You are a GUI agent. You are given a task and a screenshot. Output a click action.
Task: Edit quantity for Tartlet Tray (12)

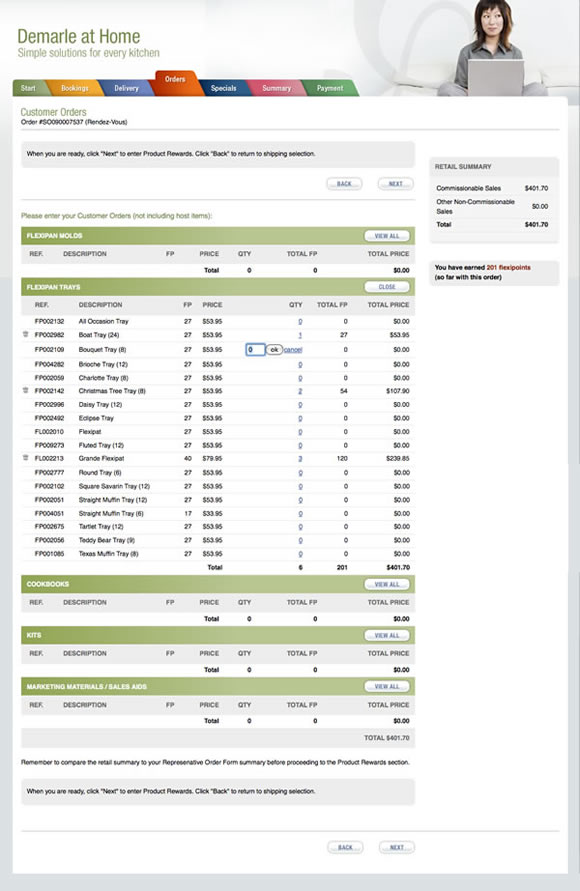300,527
